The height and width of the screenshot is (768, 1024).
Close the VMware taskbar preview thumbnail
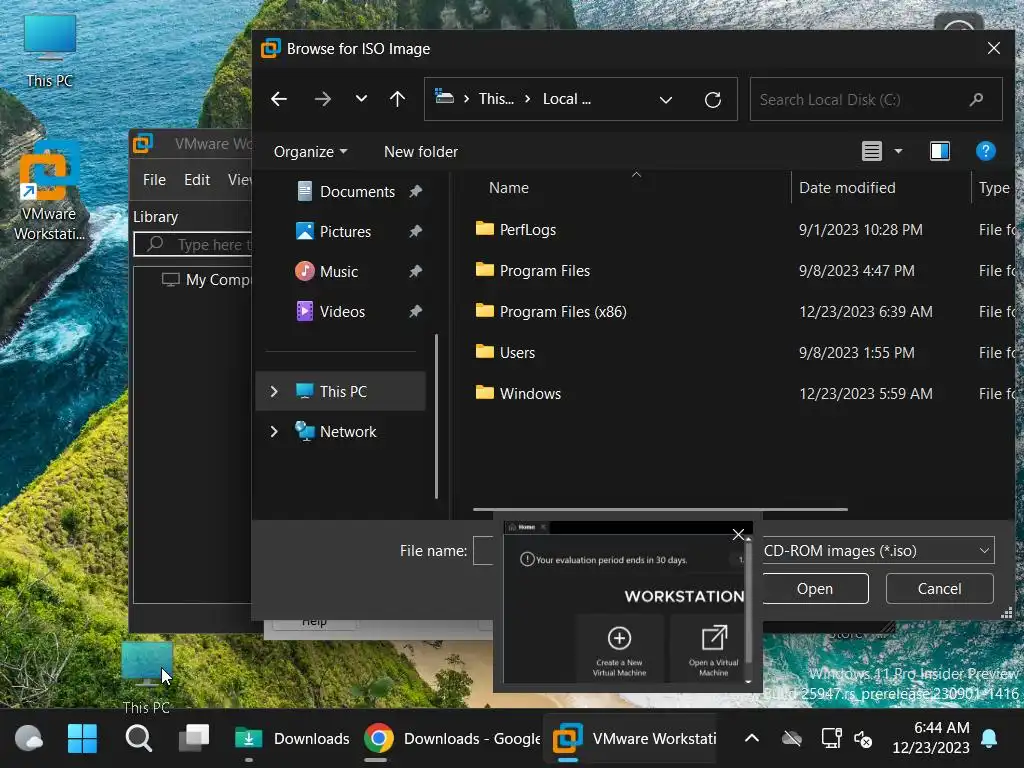click(x=739, y=535)
